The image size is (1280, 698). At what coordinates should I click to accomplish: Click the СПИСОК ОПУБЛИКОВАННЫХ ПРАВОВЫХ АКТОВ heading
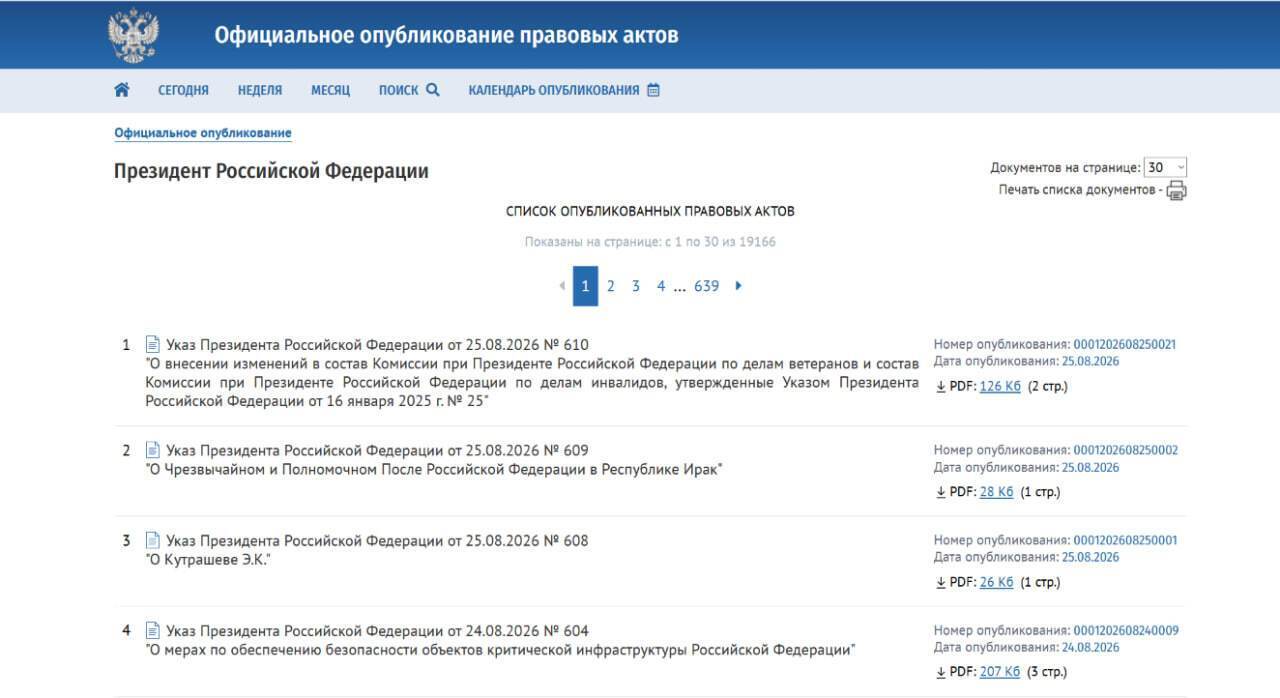point(650,211)
